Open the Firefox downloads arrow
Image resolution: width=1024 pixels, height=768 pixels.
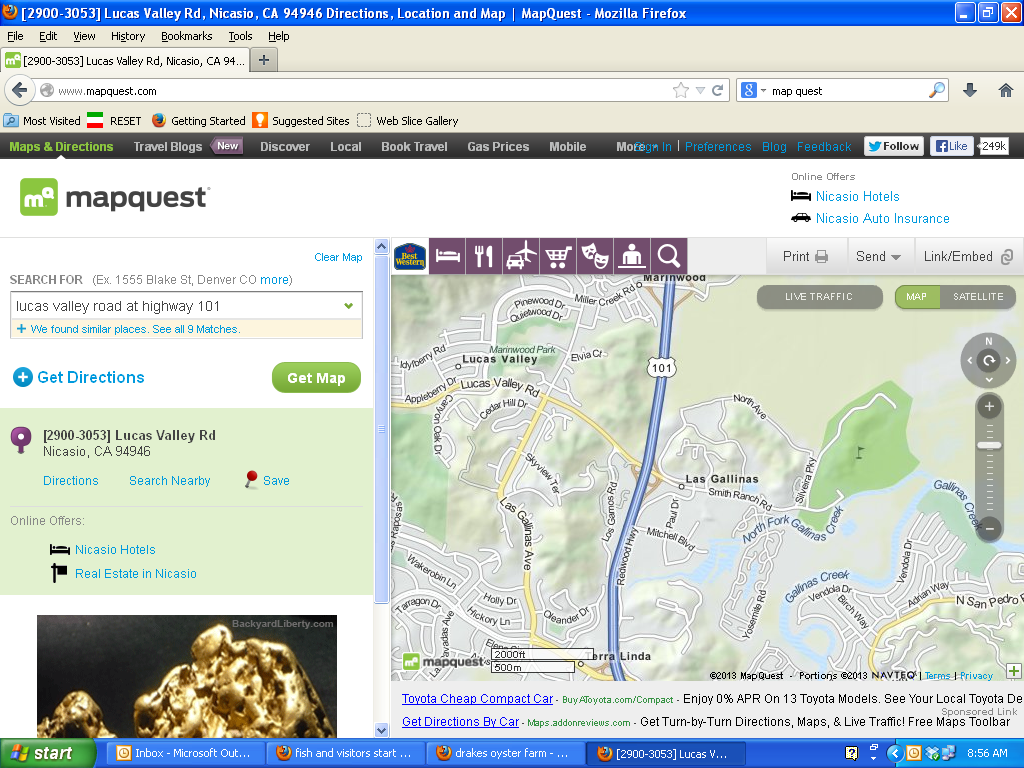click(970, 90)
